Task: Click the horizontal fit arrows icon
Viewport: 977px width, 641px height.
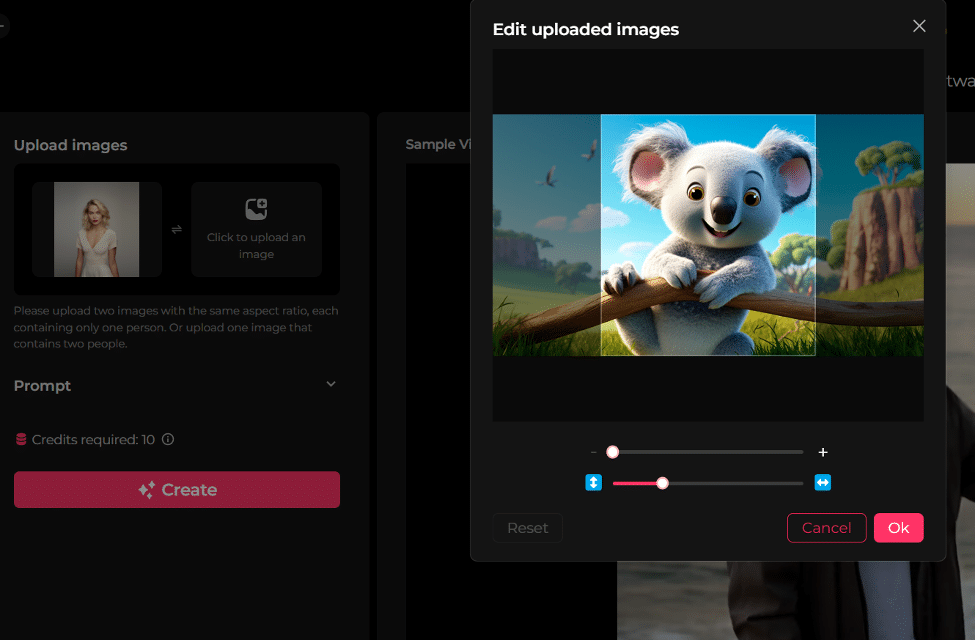Action: tap(822, 482)
